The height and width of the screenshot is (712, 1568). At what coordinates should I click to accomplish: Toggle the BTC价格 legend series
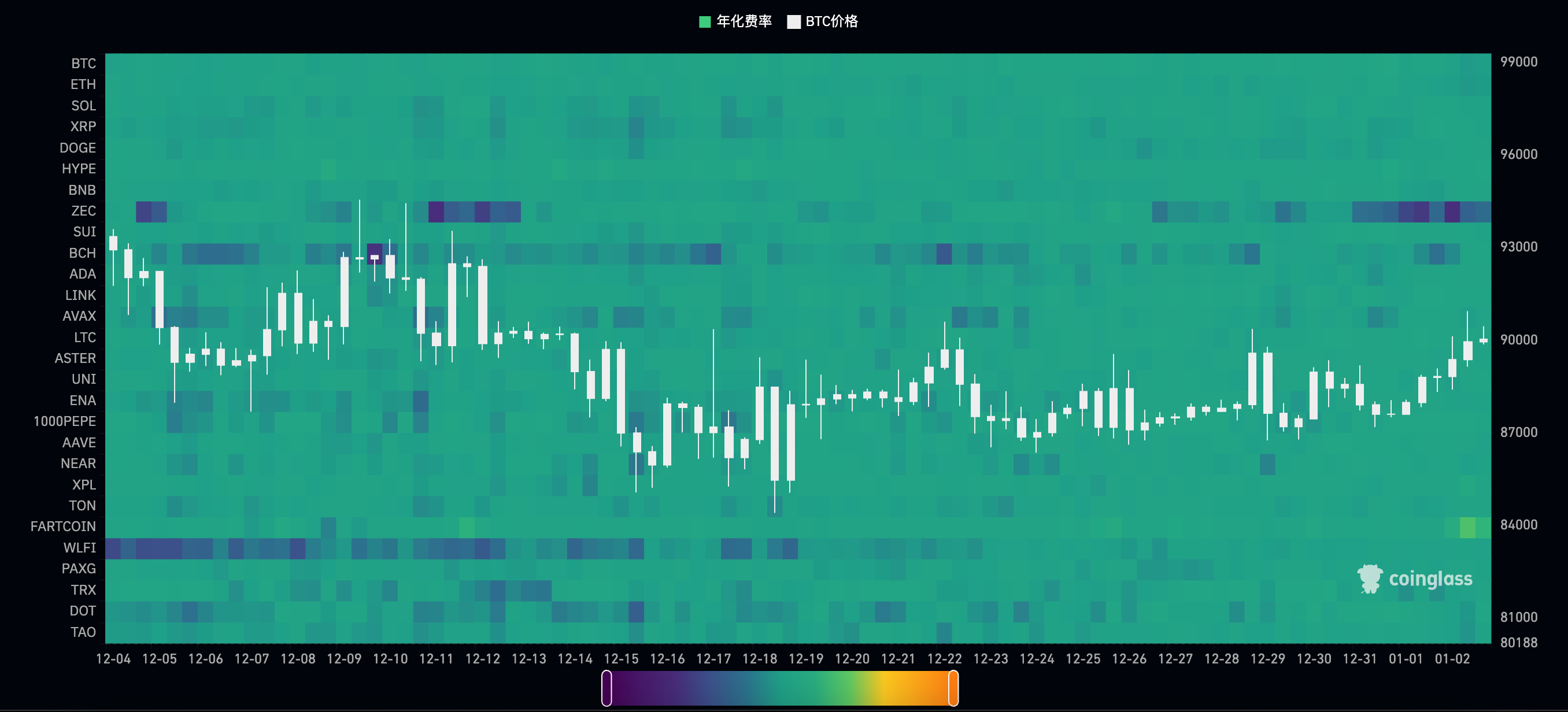(x=831, y=21)
